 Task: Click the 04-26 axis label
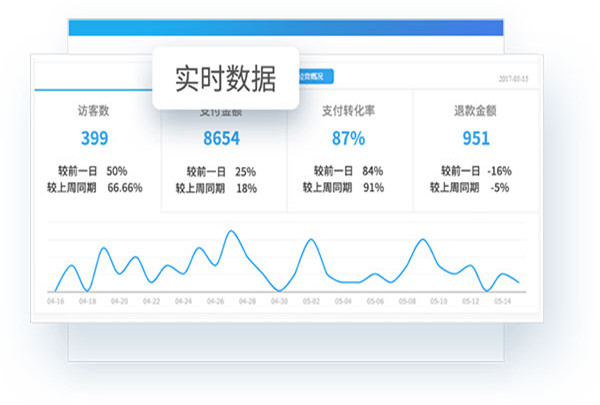click(x=215, y=302)
